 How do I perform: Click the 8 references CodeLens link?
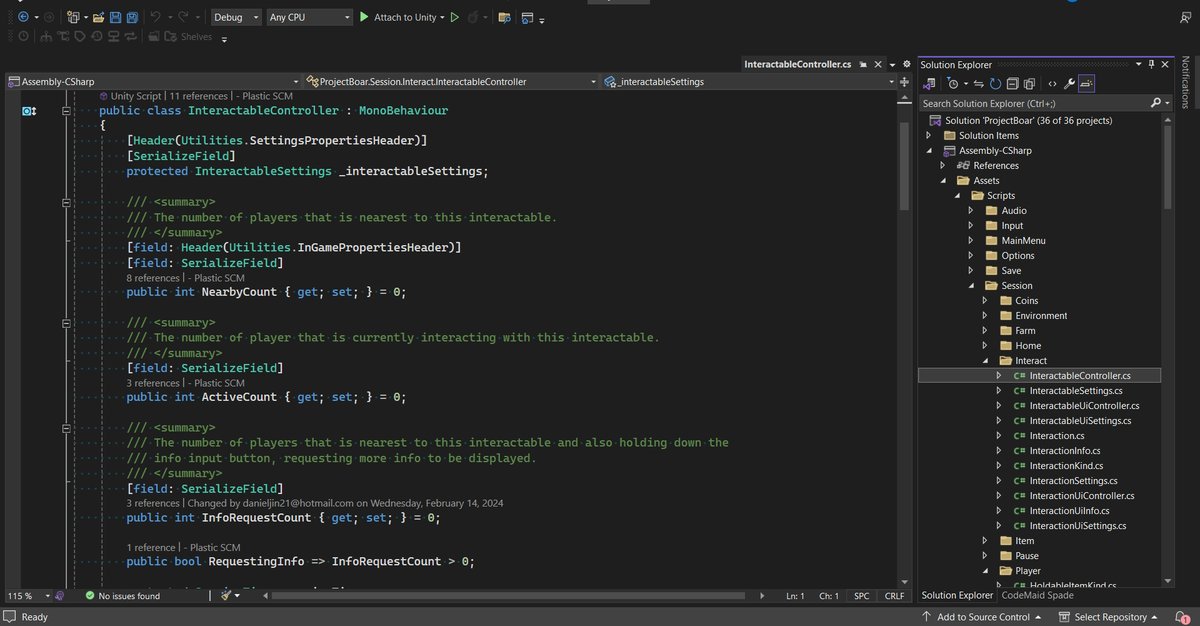click(x=152, y=278)
